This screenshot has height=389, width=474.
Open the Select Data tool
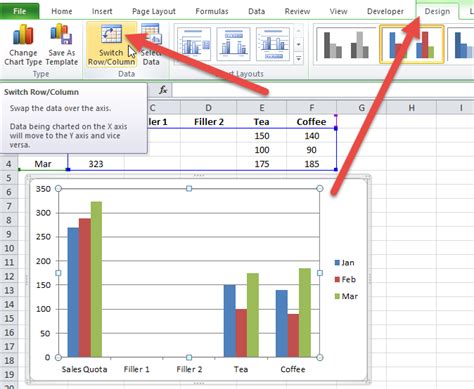pos(151,45)
